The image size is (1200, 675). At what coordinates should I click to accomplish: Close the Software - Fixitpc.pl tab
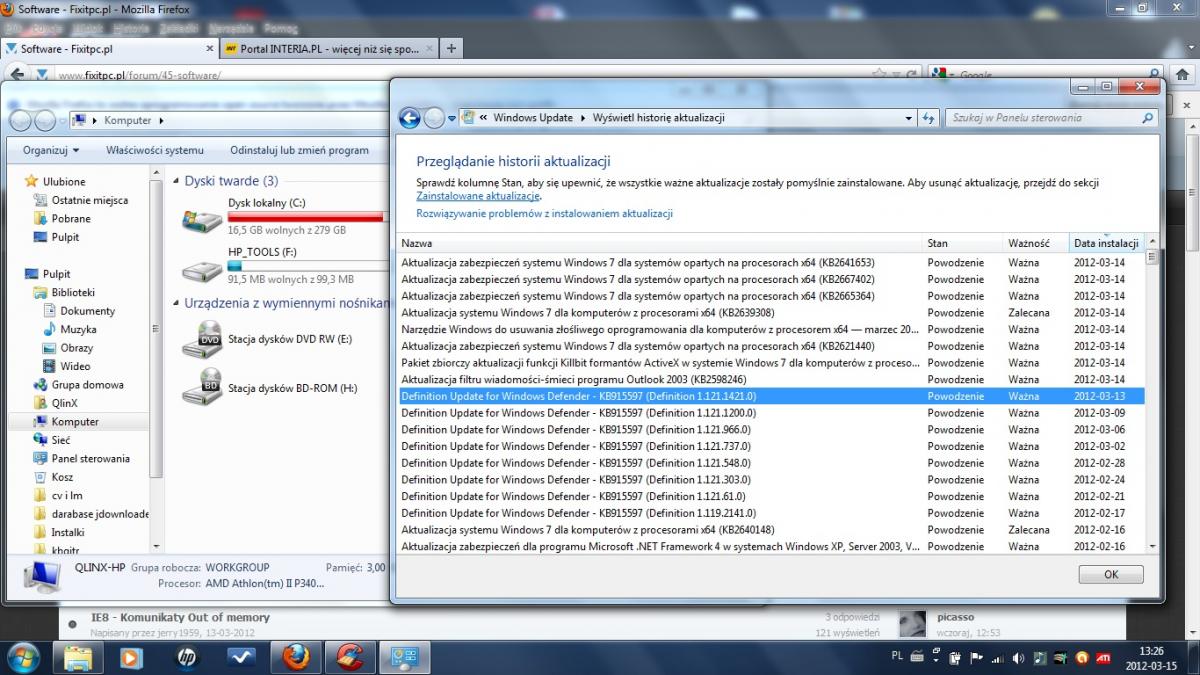tap(210, 48)
